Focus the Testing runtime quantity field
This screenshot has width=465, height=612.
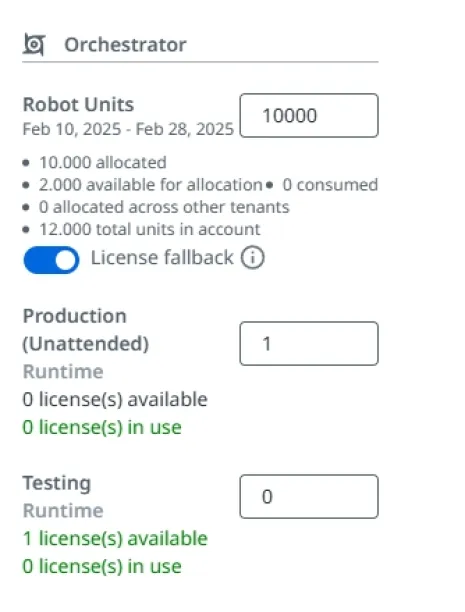[x=309, y=496]
